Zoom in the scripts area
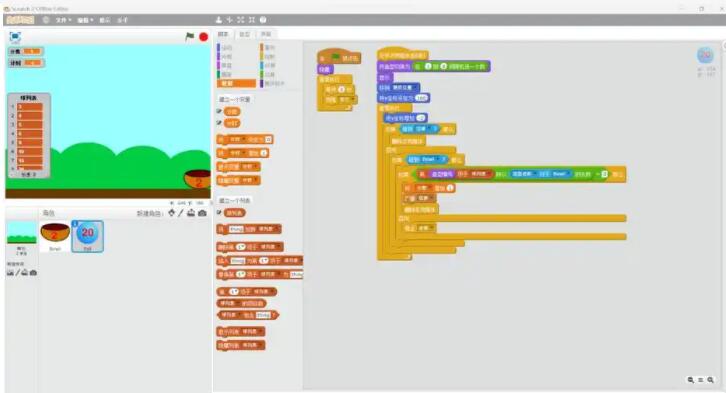Viewport: 726px width, 393px height. pos(710,380)
